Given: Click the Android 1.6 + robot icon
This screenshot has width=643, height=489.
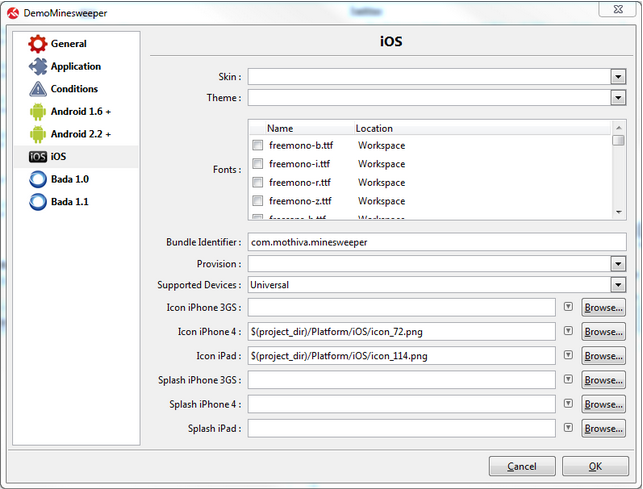Looking at the screenshot, I should tap(38, 112).
